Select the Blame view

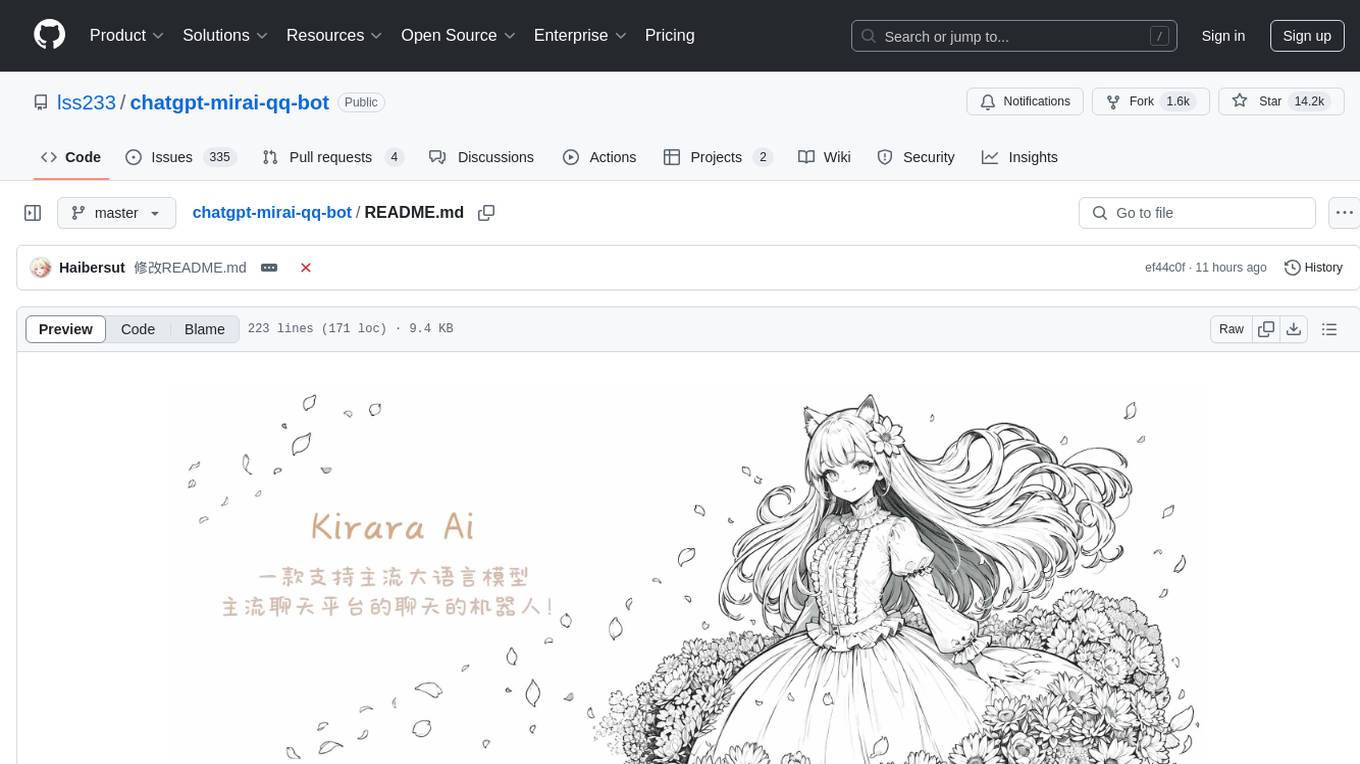click(x=205, y=329)
